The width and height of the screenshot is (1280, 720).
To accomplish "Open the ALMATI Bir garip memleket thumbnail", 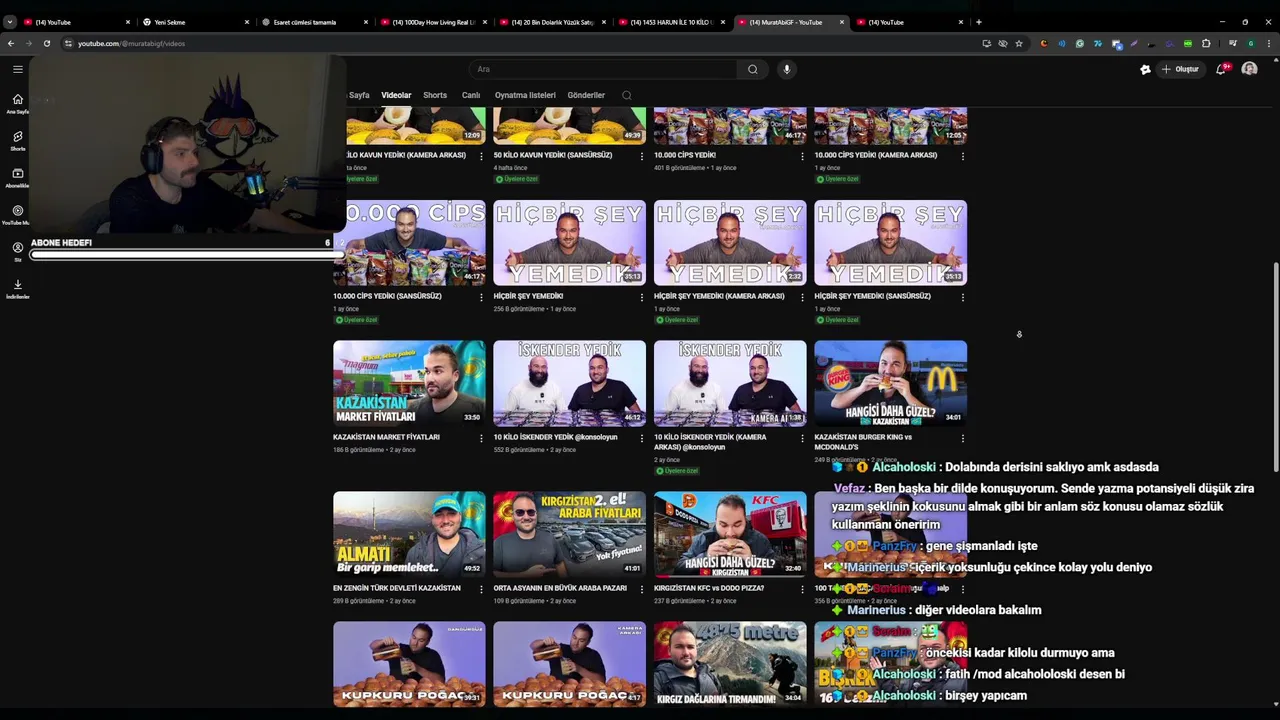I will [409, 534].
